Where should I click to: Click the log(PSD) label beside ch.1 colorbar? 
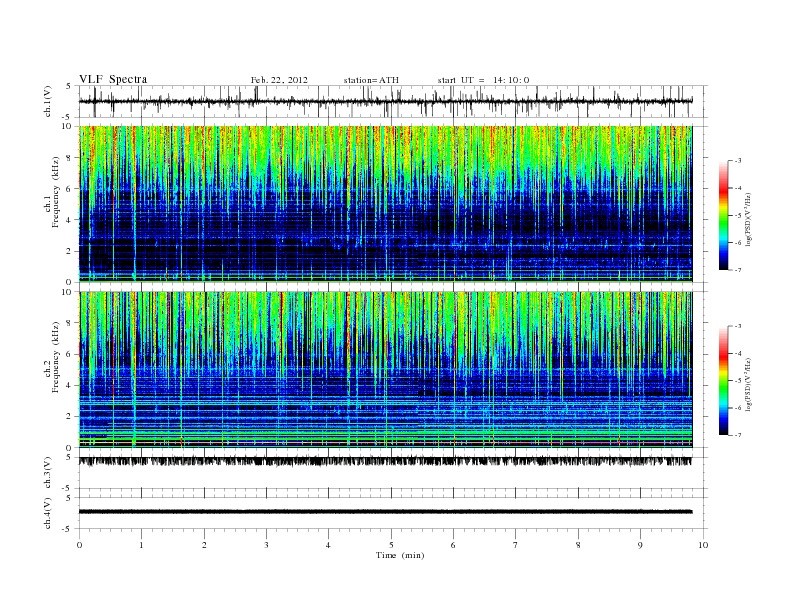(x=748, y=219)
